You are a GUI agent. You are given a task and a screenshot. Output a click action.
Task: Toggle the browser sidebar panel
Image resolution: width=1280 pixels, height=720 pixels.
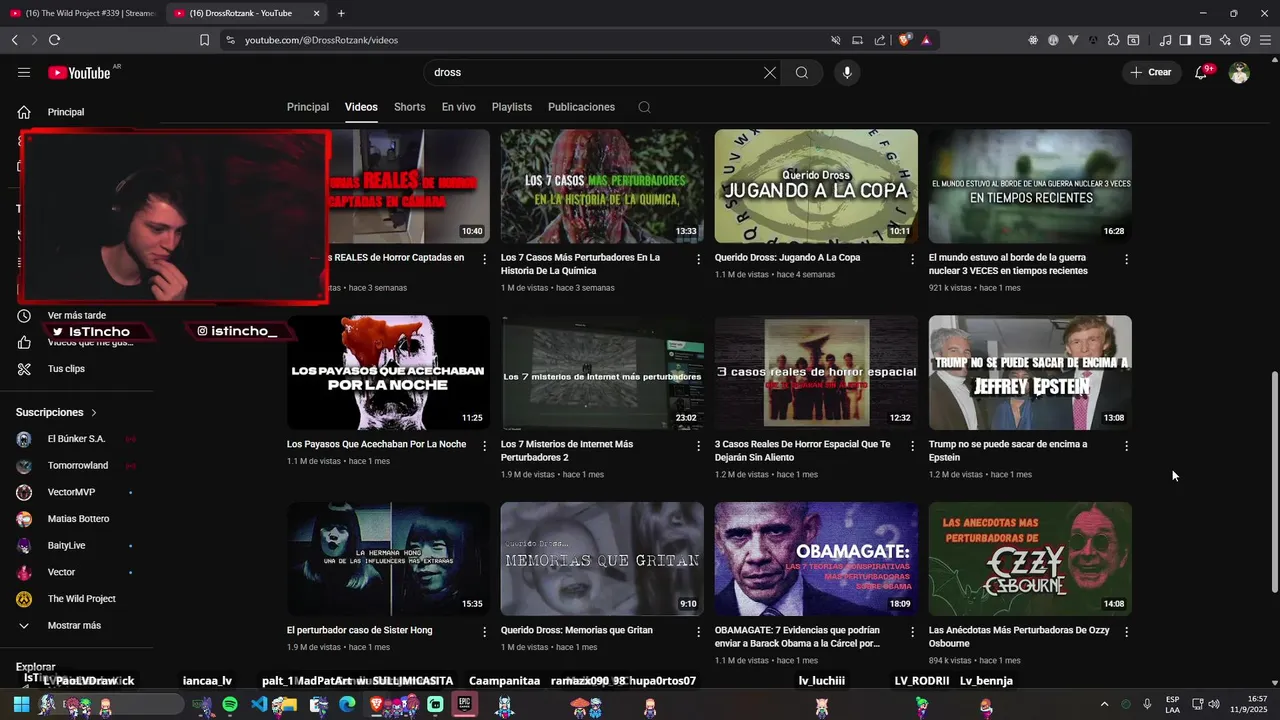tap(1185, 40)
